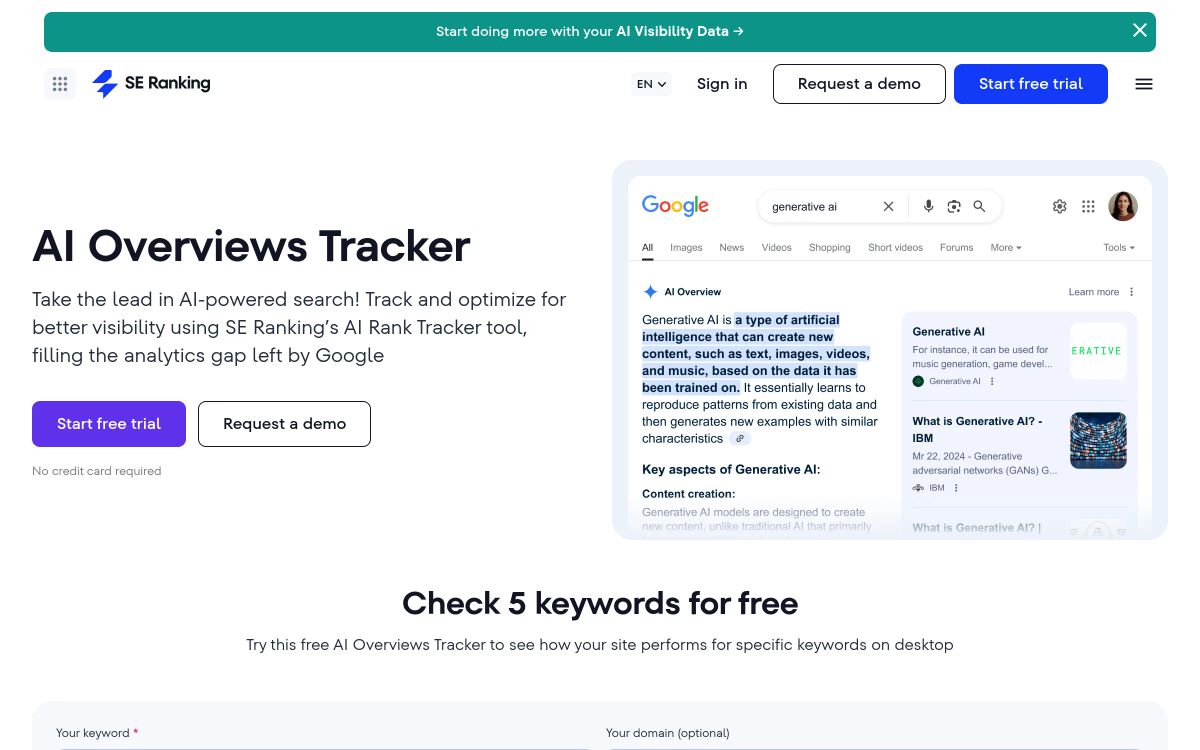Image resolution: width=1200 pixels, height=750 pixels.
Task: Click the microphone voice search icon
Action: click(928, 206)
